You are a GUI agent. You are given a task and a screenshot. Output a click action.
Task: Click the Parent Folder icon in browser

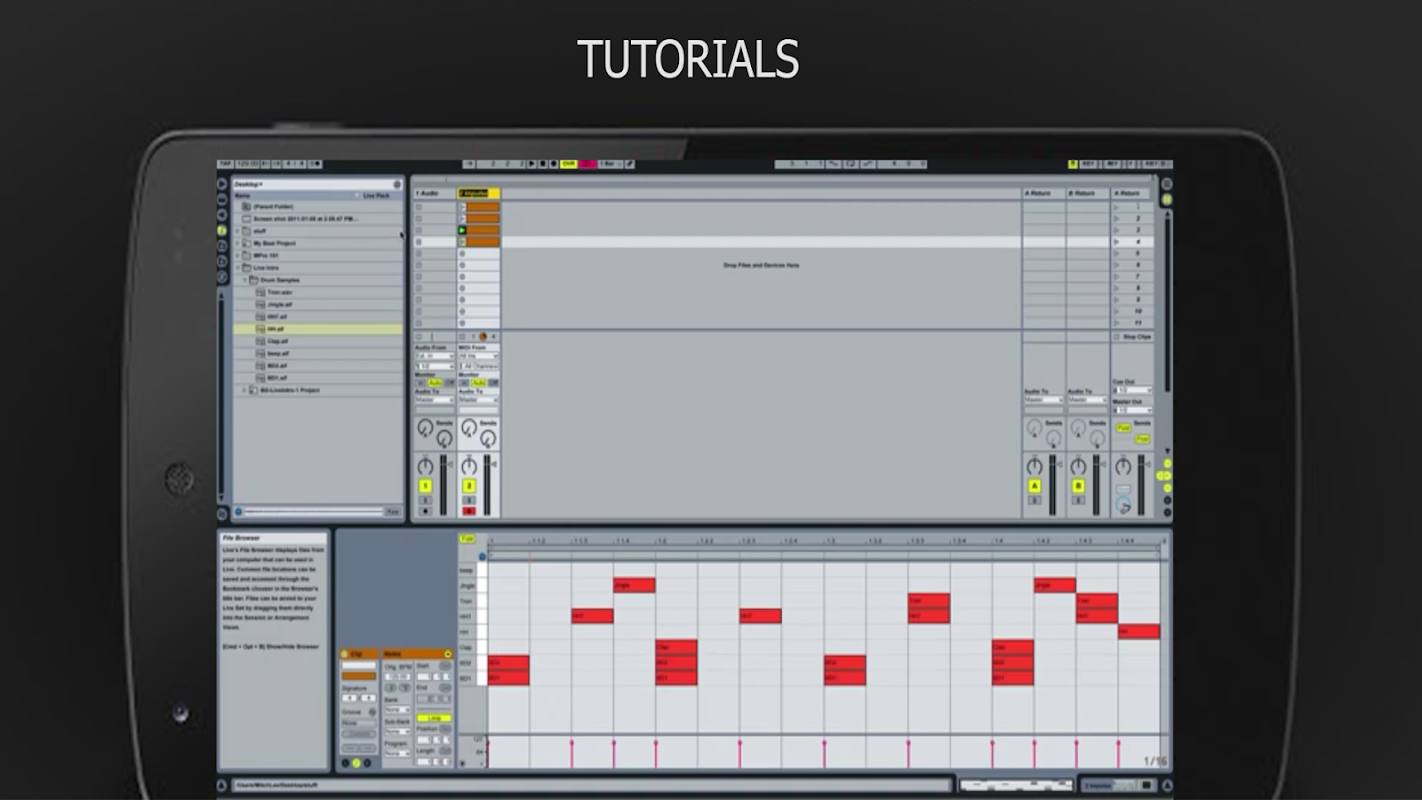pos(246,206)
